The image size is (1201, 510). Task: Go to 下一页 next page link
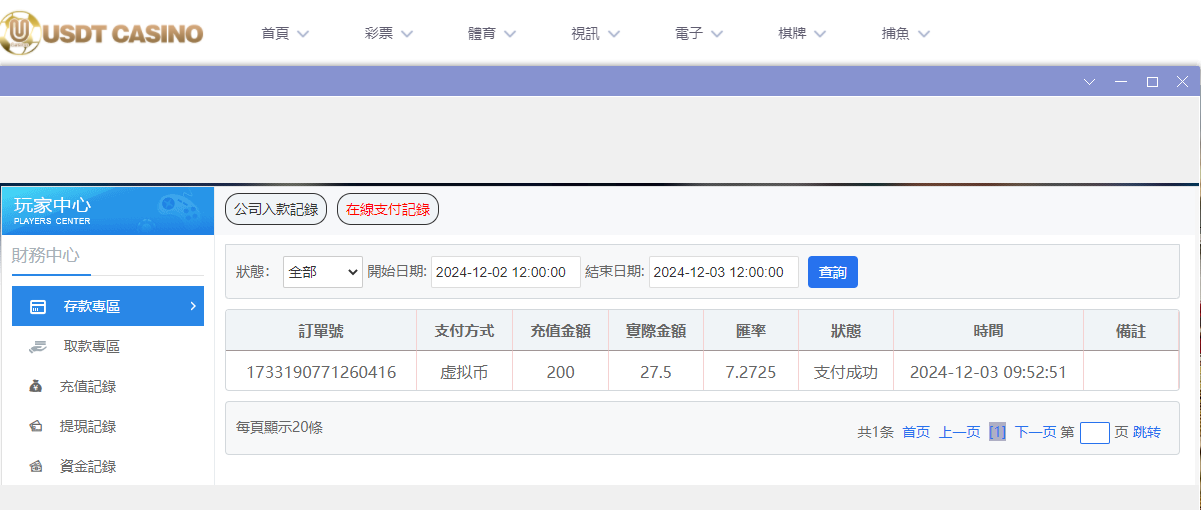point(1035,432)
